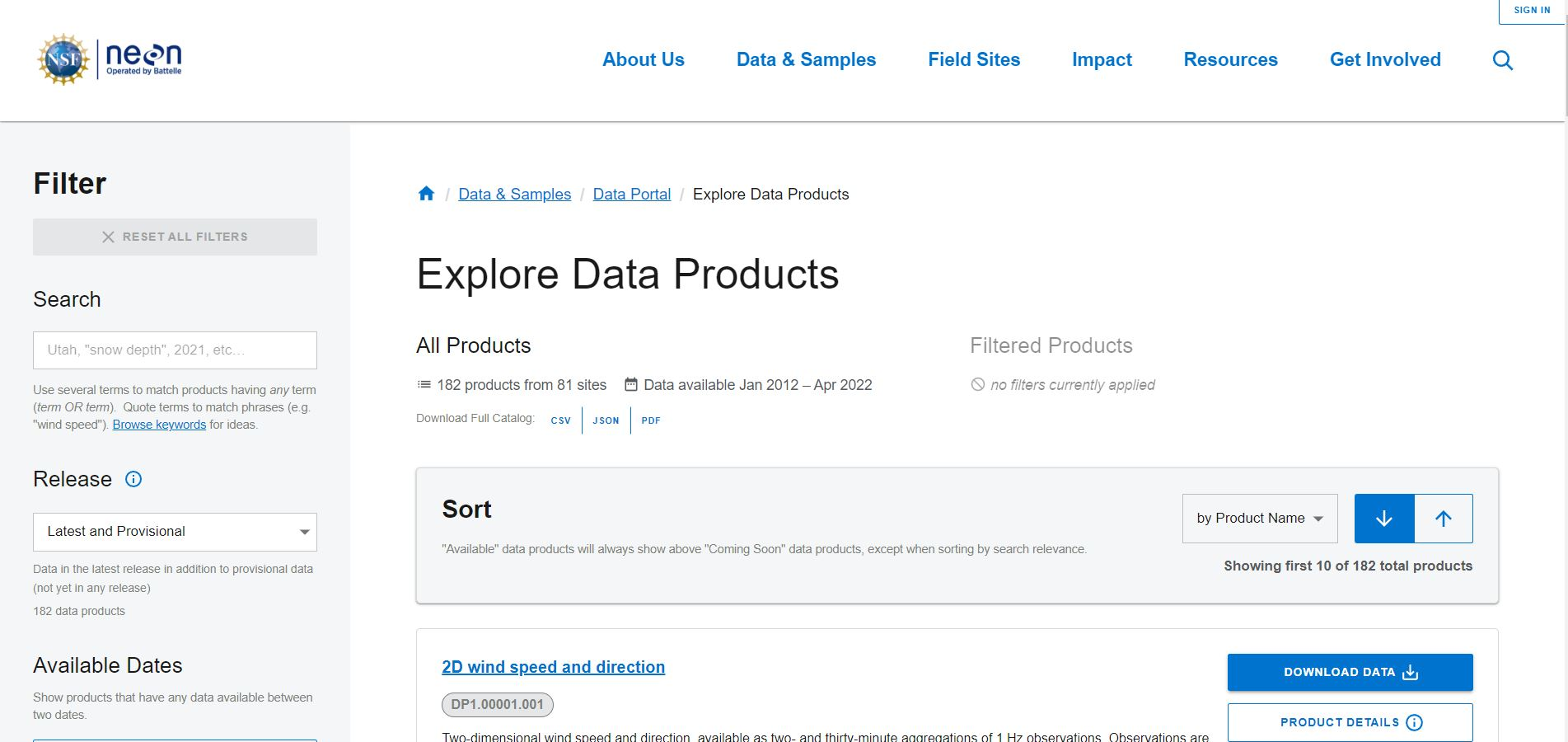Download full catalog as PDF
Image resolution: width=1568 pixels, height=742 pixels.
pyautogui.click(x=650, y=420)
